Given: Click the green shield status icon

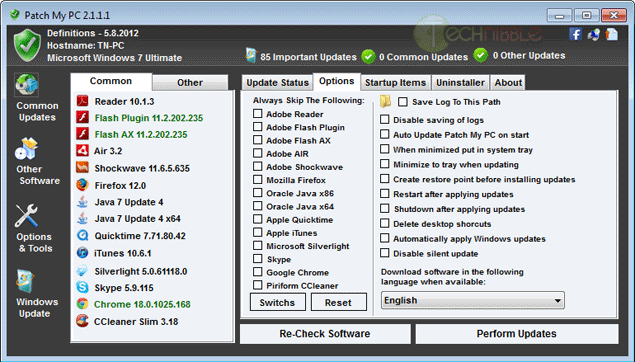Looking at the screenshot, I should (x=27, y=45).
